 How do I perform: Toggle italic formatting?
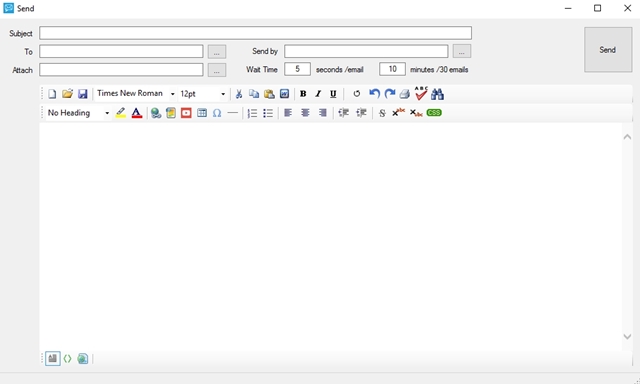click(318, 94)
